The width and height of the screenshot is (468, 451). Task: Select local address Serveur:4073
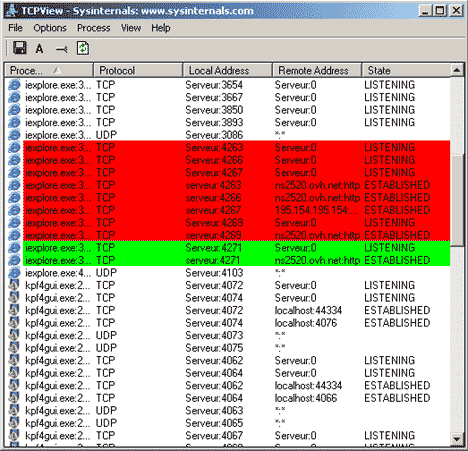click(x=214, y=335)
